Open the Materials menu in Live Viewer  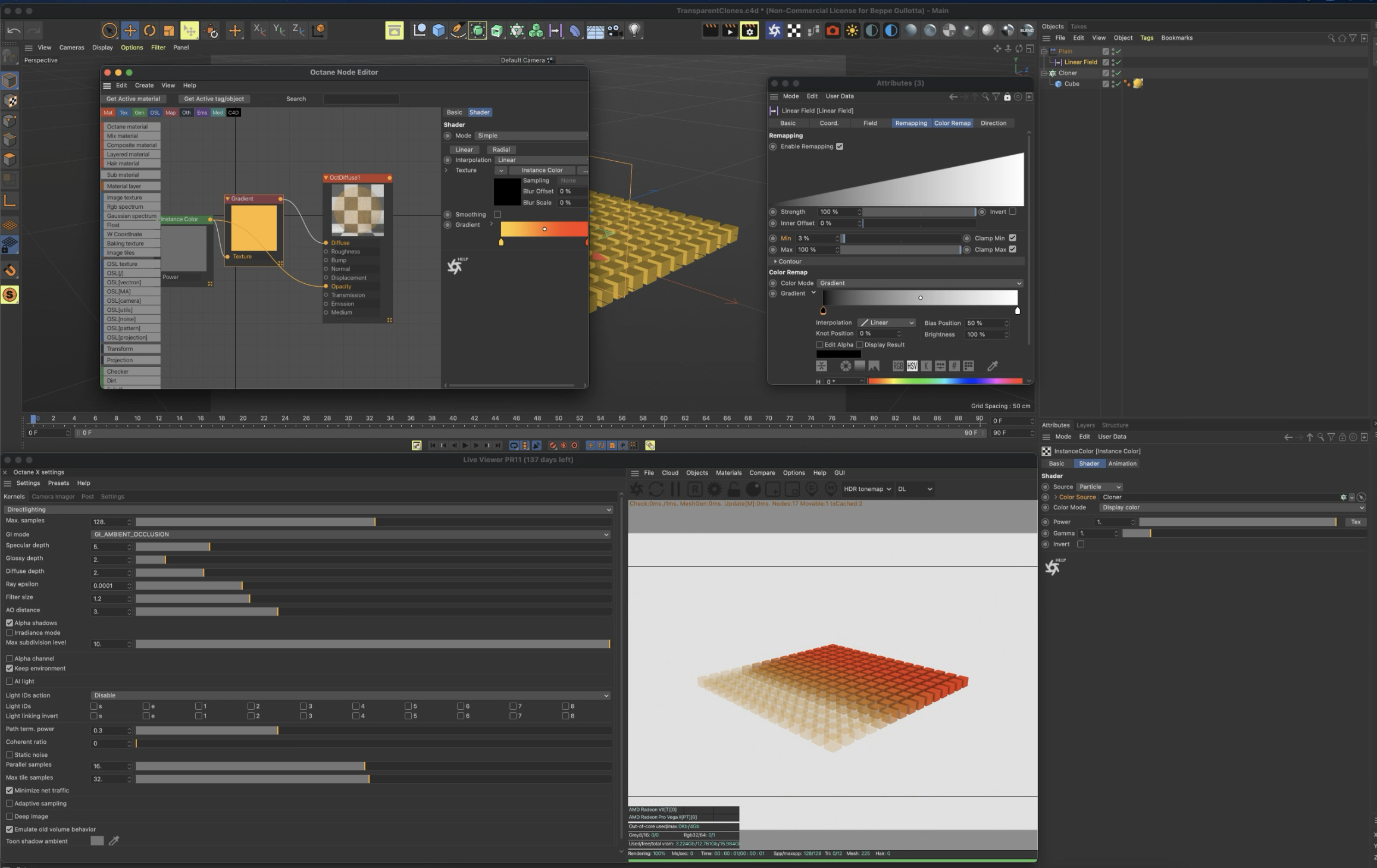click(728, 472)
